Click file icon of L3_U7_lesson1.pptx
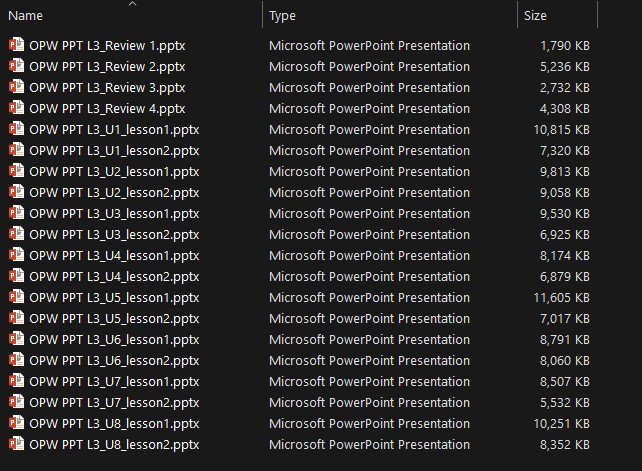The width and height of the screenshot is (642, 471). coord(16,380)
